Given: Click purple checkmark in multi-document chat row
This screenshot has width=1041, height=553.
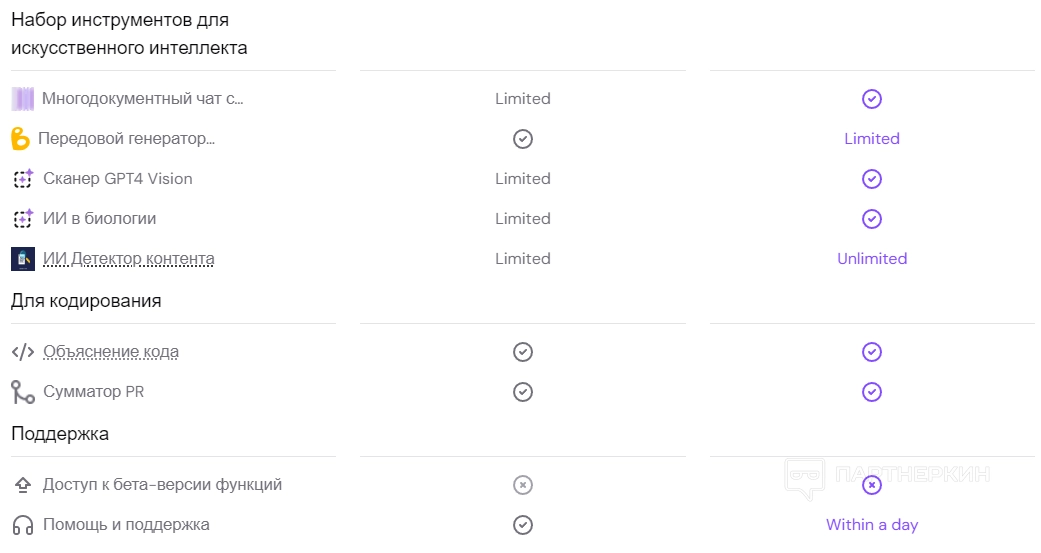Looking at the screenshot, I should pos(872,99).
